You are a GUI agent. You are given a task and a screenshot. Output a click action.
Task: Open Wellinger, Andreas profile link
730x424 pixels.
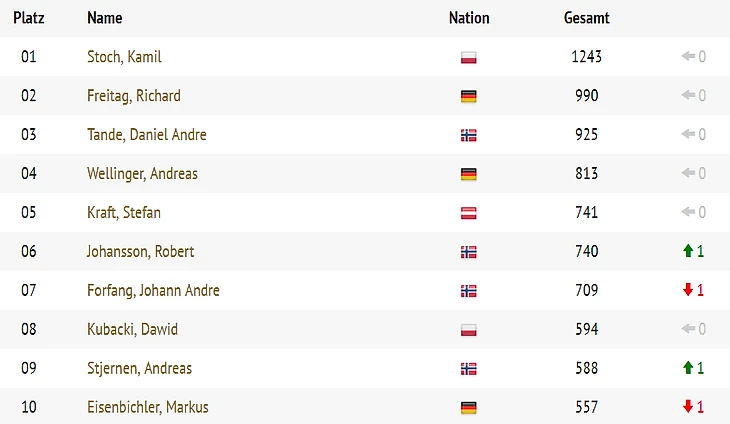142,174
